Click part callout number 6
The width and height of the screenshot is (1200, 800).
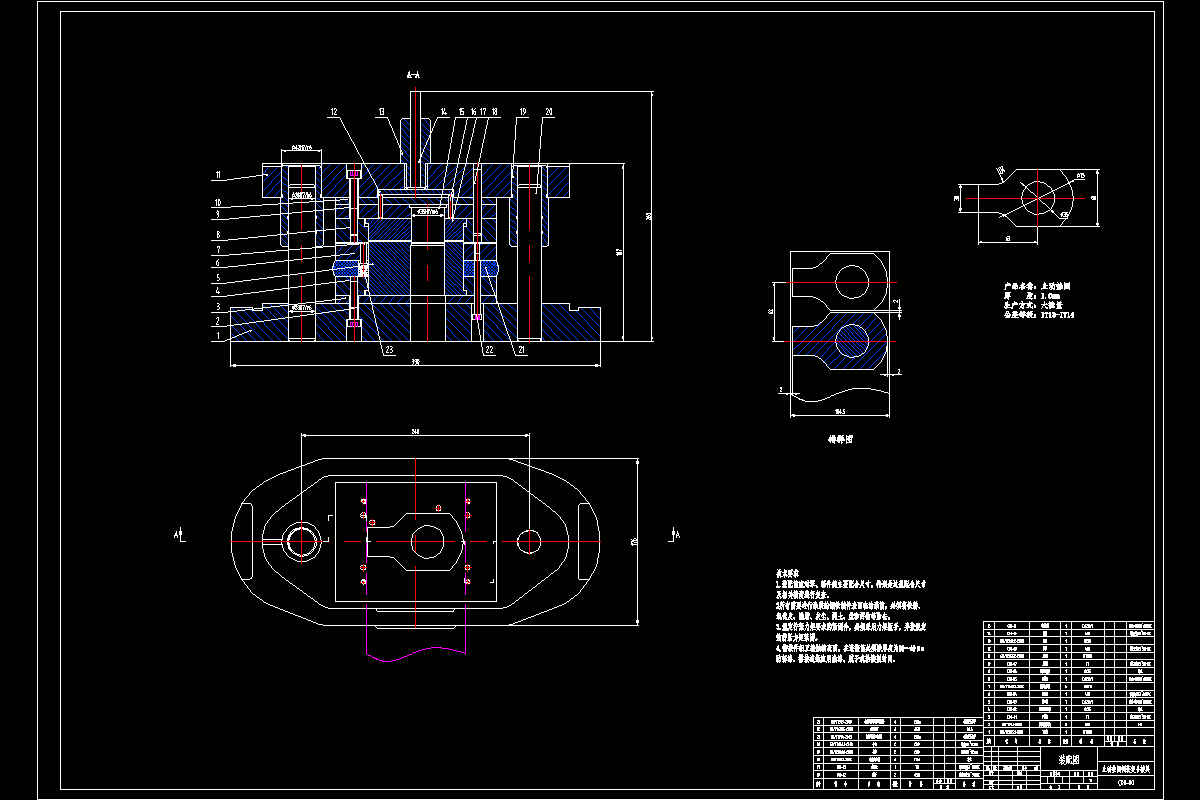coord(218,263)
